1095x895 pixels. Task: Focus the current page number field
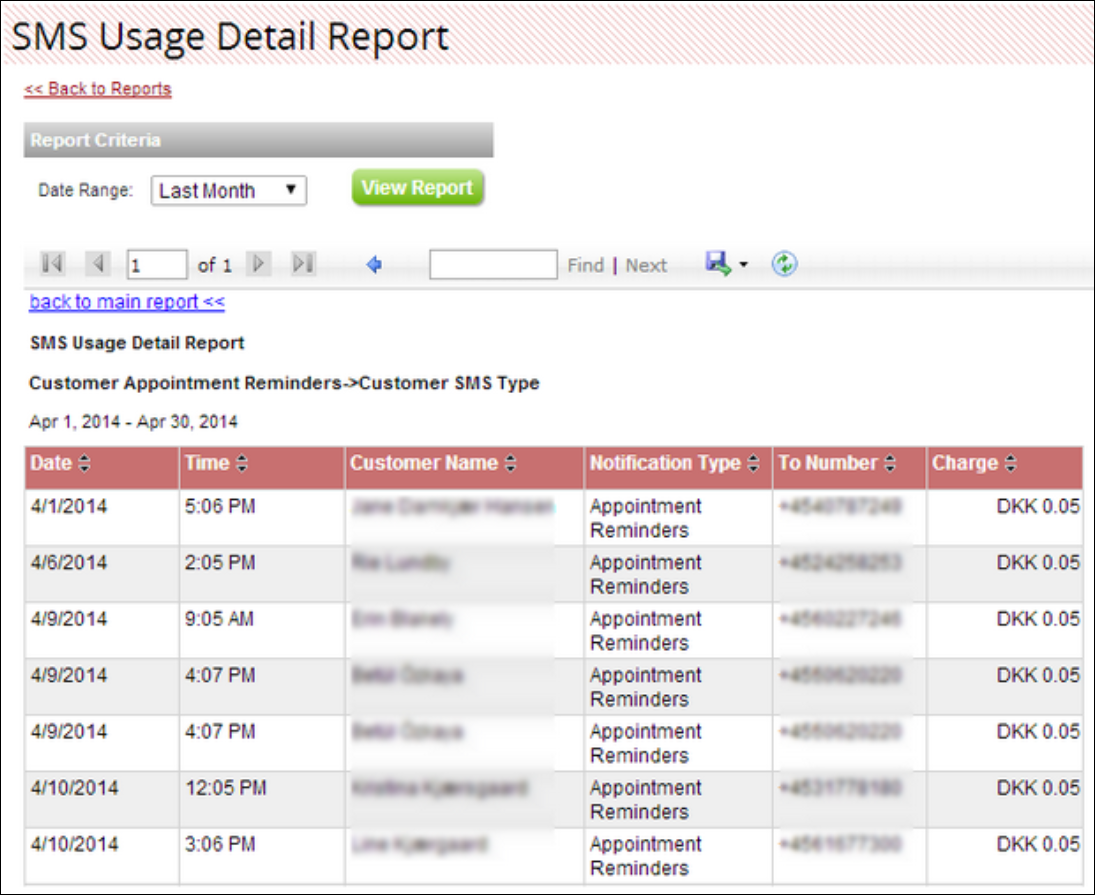coord(156,265)
